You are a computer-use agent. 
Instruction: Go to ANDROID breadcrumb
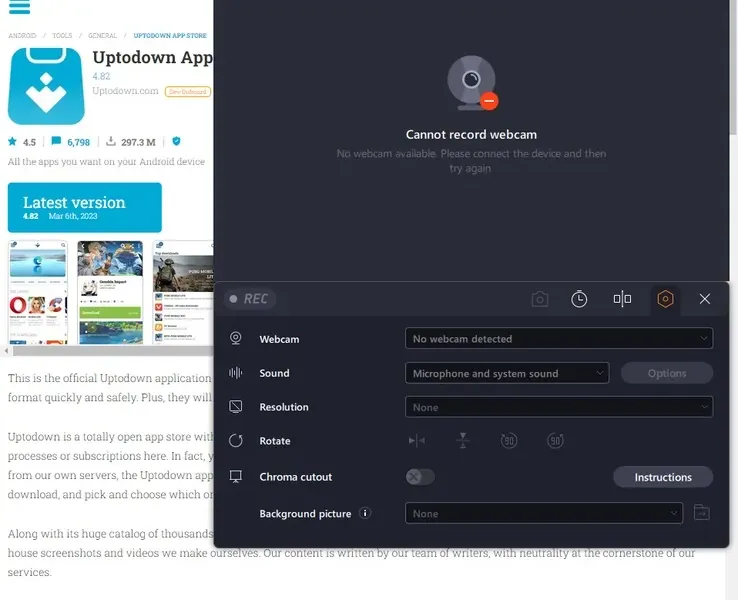click(22, 36)
